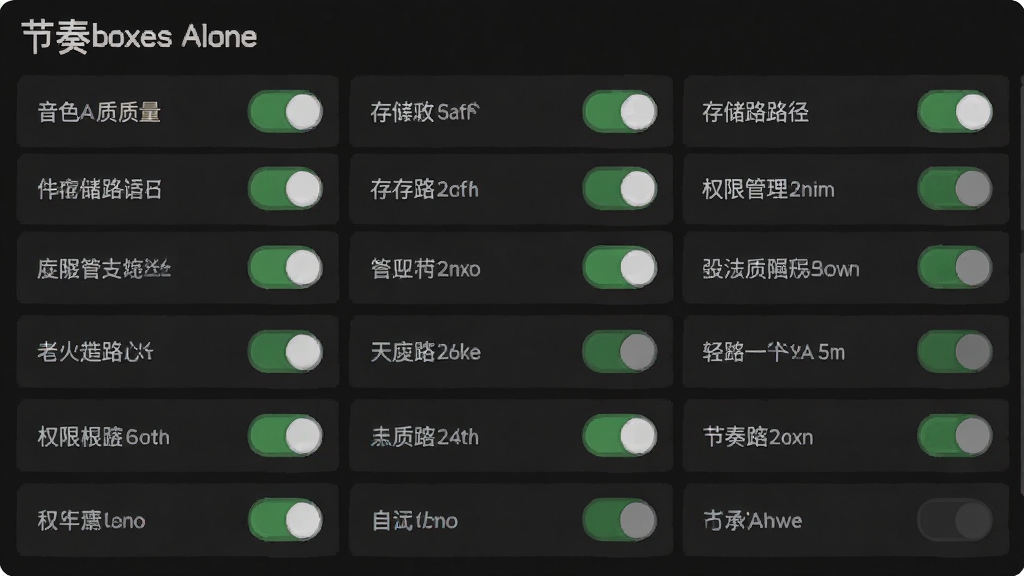Screen dimensions: 1024x576
Task: Turn off the 权限根路6oth toggle
Action: point(285,436)
